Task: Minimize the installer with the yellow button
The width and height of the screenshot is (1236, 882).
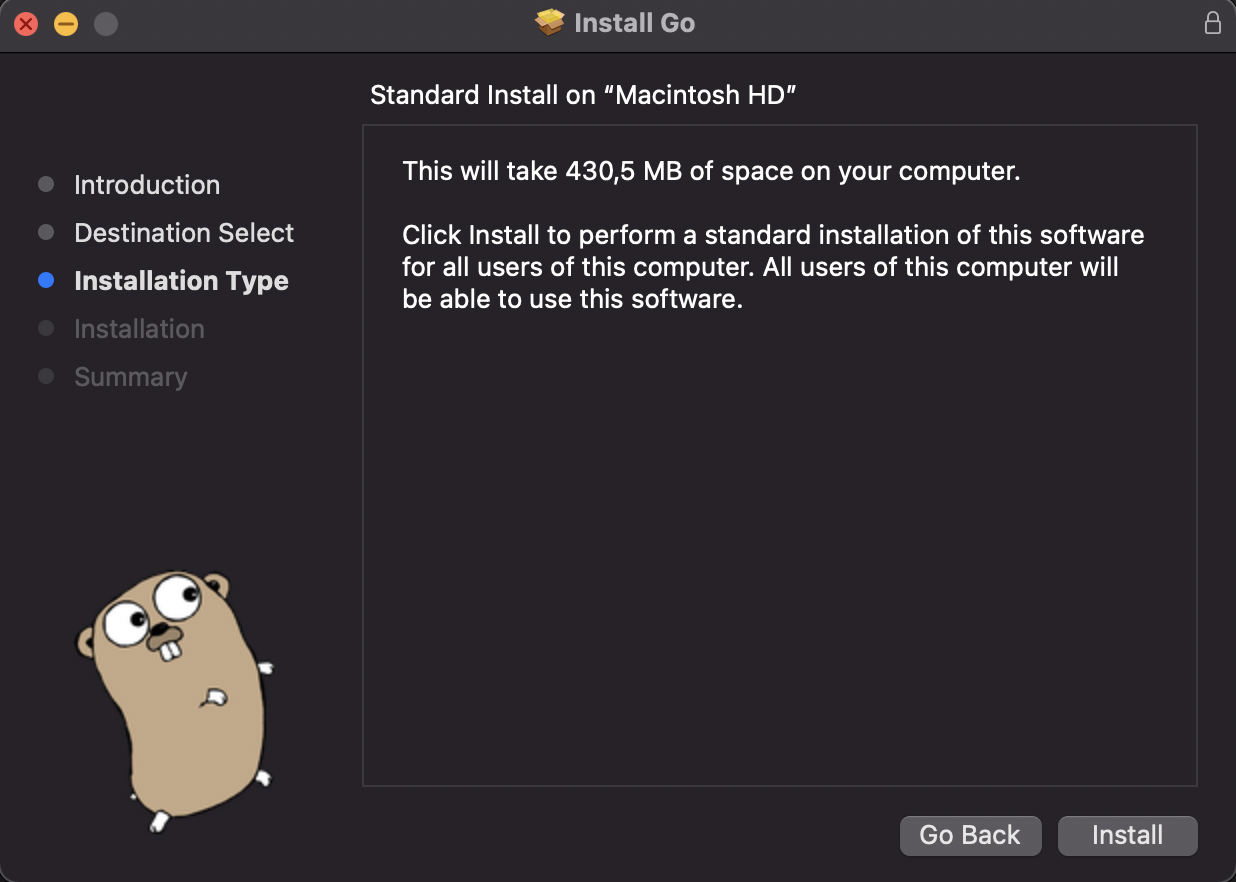Action: click(66, 24)
